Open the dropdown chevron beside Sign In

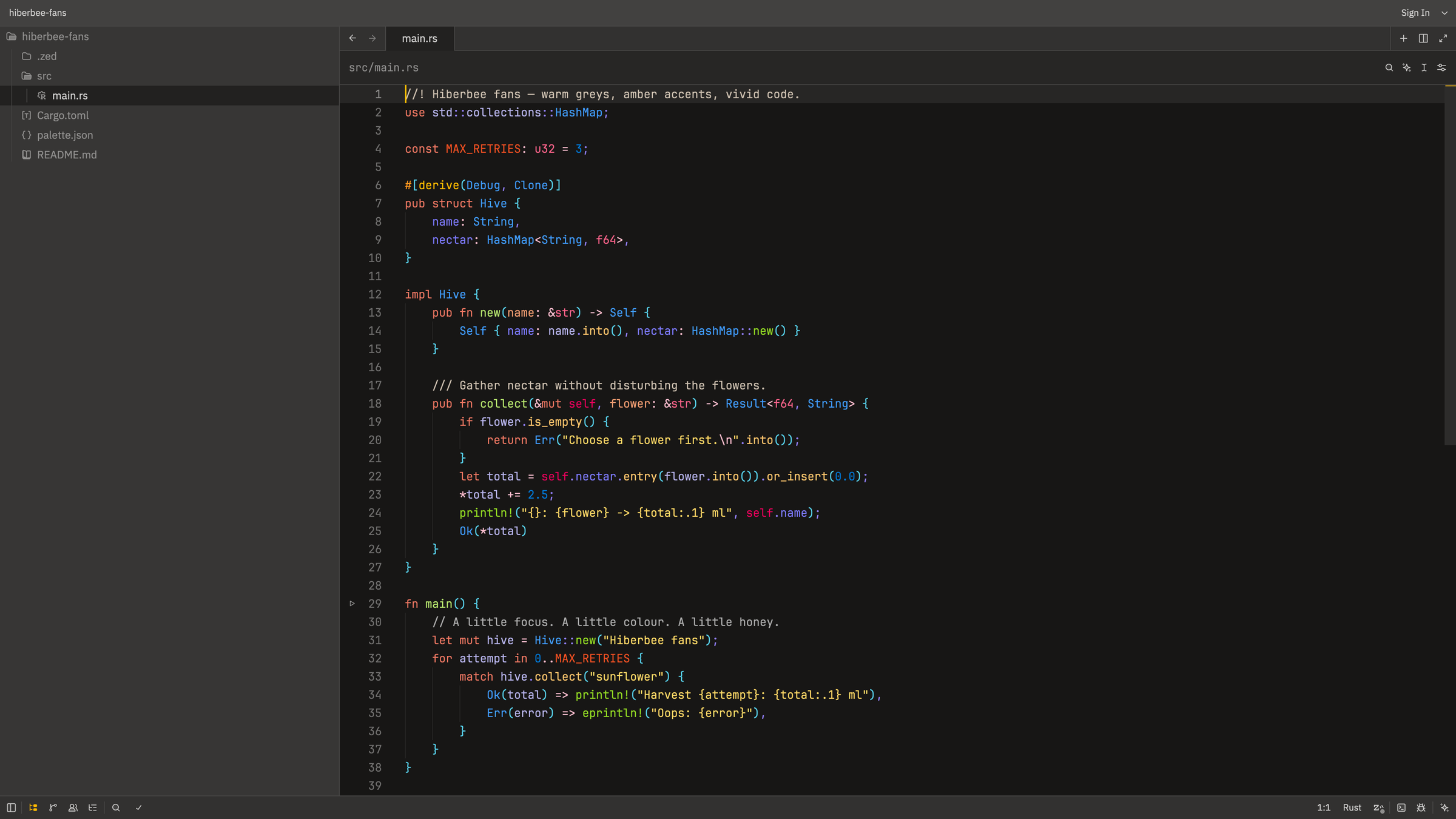(1444, 13)
